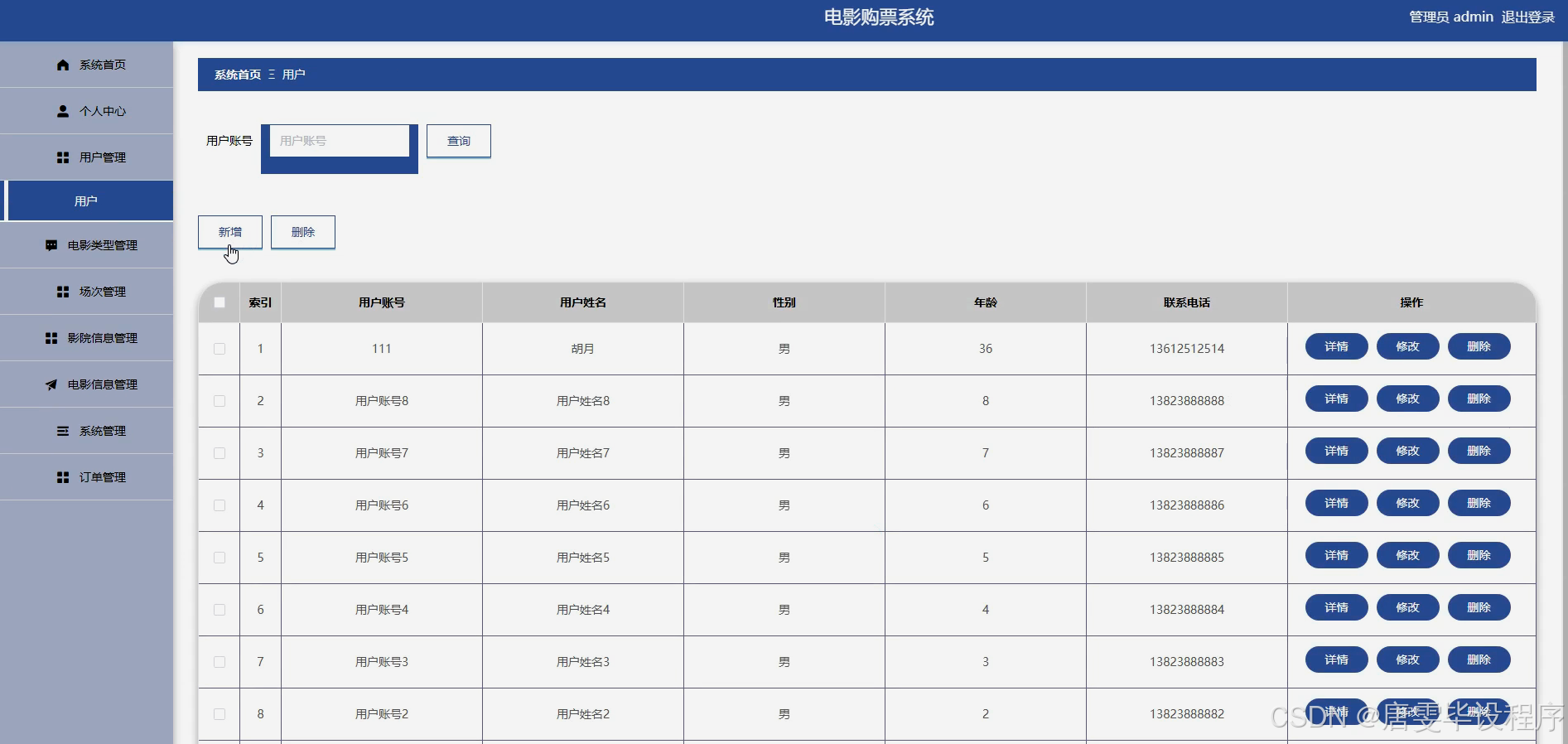Open 详情 for 用户账号5

pos(1337,555)
